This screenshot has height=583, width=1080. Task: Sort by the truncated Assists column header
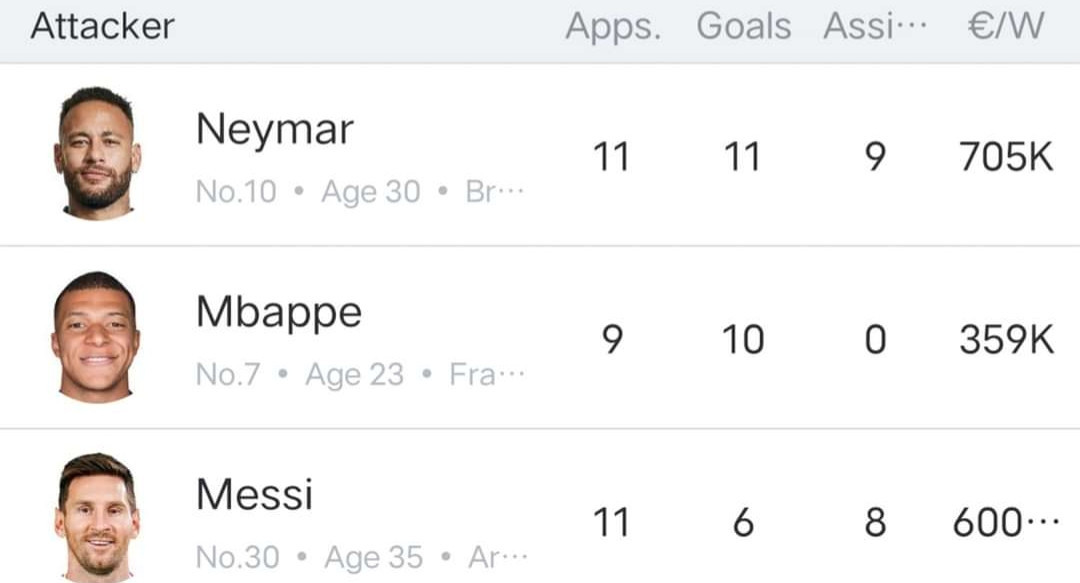(875, 27)
